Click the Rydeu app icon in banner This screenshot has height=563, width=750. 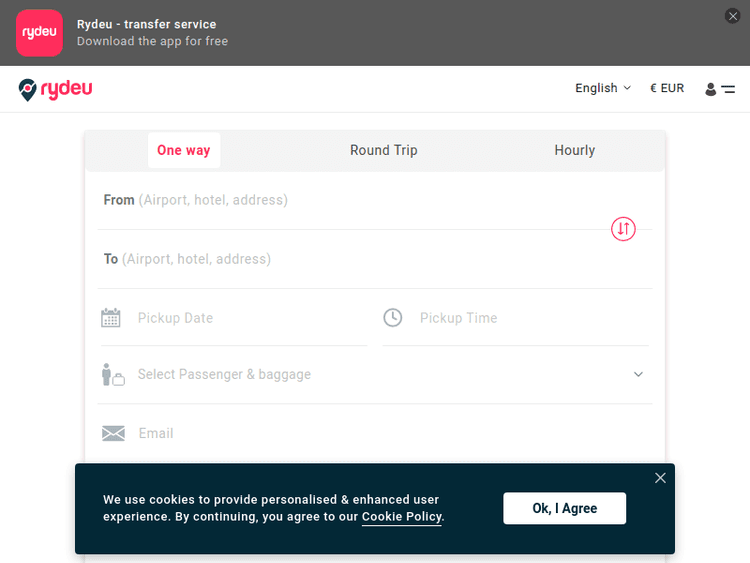pyautogui.click(x=40, y=33)
